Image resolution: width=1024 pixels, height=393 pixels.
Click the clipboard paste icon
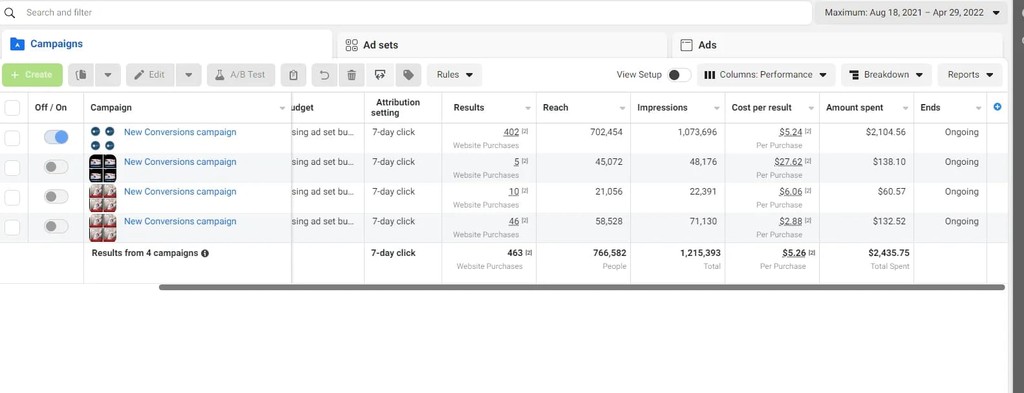click(293, 74)
